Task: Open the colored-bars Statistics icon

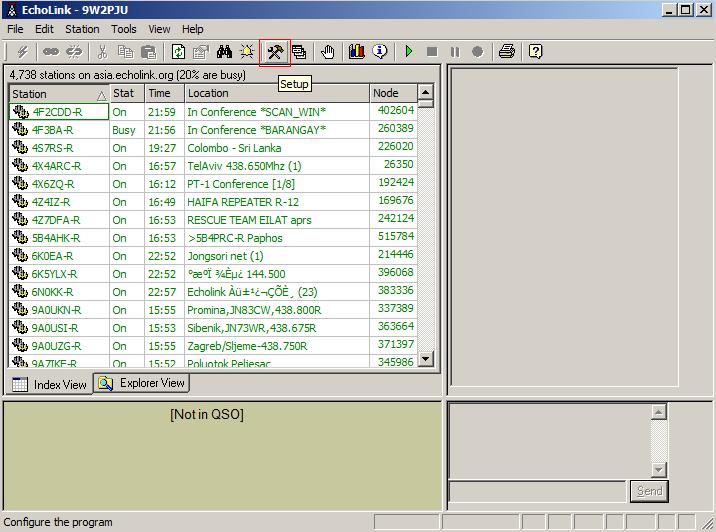Action: 356,52
